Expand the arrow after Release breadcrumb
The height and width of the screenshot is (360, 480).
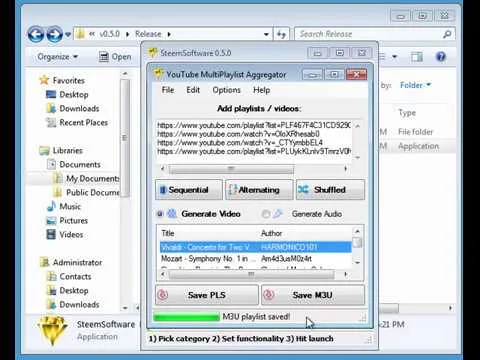169,34
